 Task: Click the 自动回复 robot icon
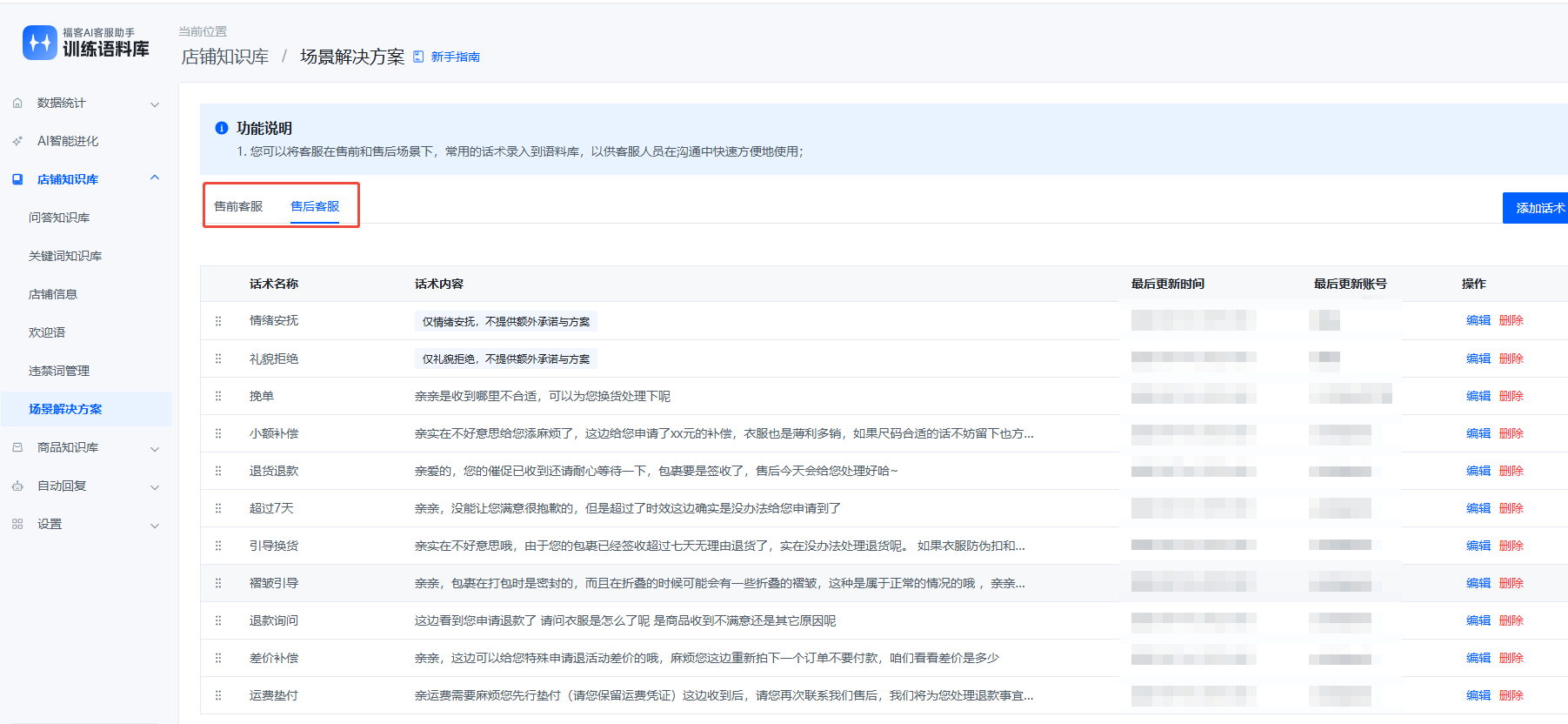tap(17, 486)
